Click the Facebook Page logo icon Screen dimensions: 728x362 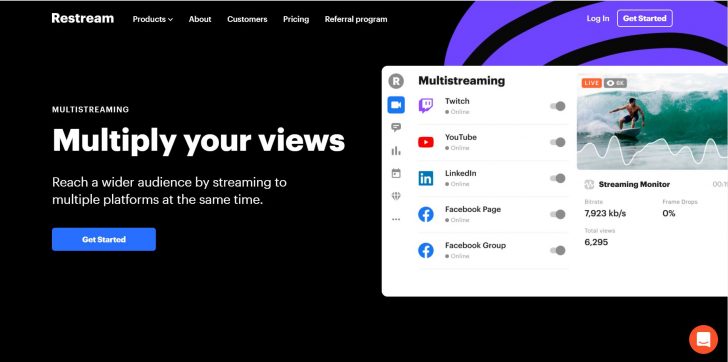click(426, 214)
